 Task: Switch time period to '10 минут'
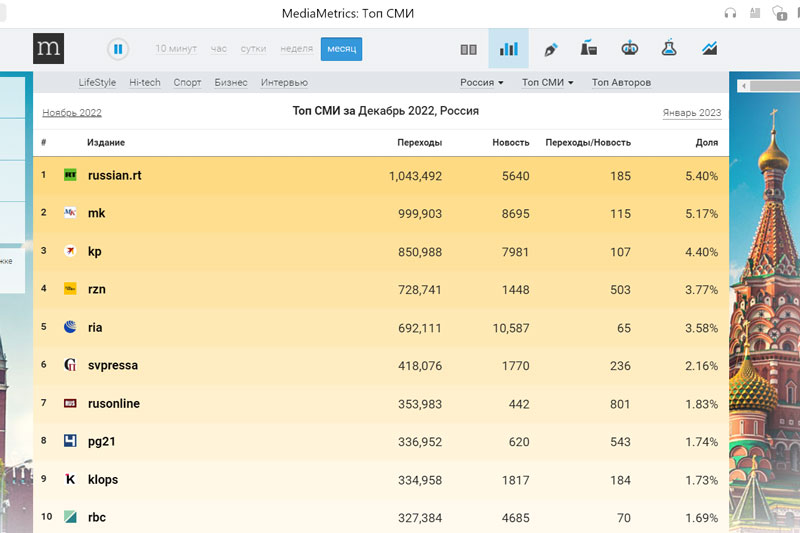[176, 49]
